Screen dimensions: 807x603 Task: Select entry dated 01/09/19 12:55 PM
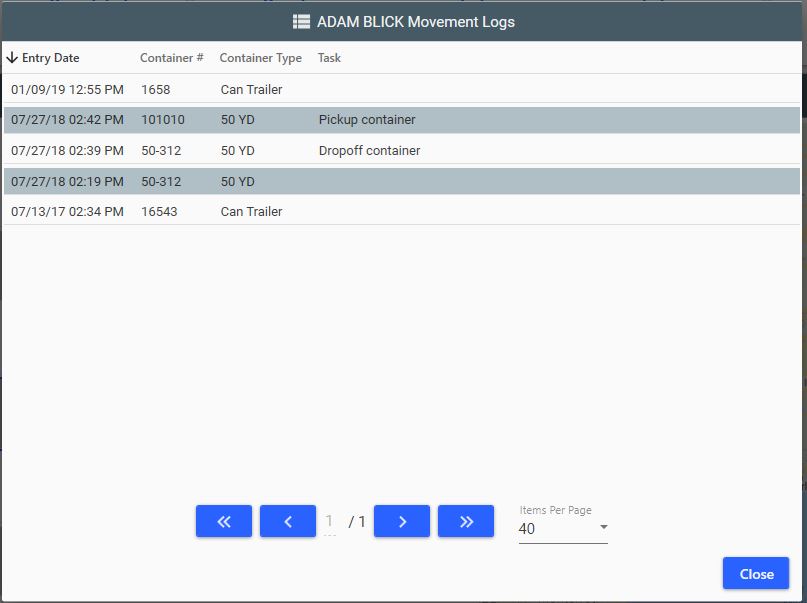coord(401,90)
